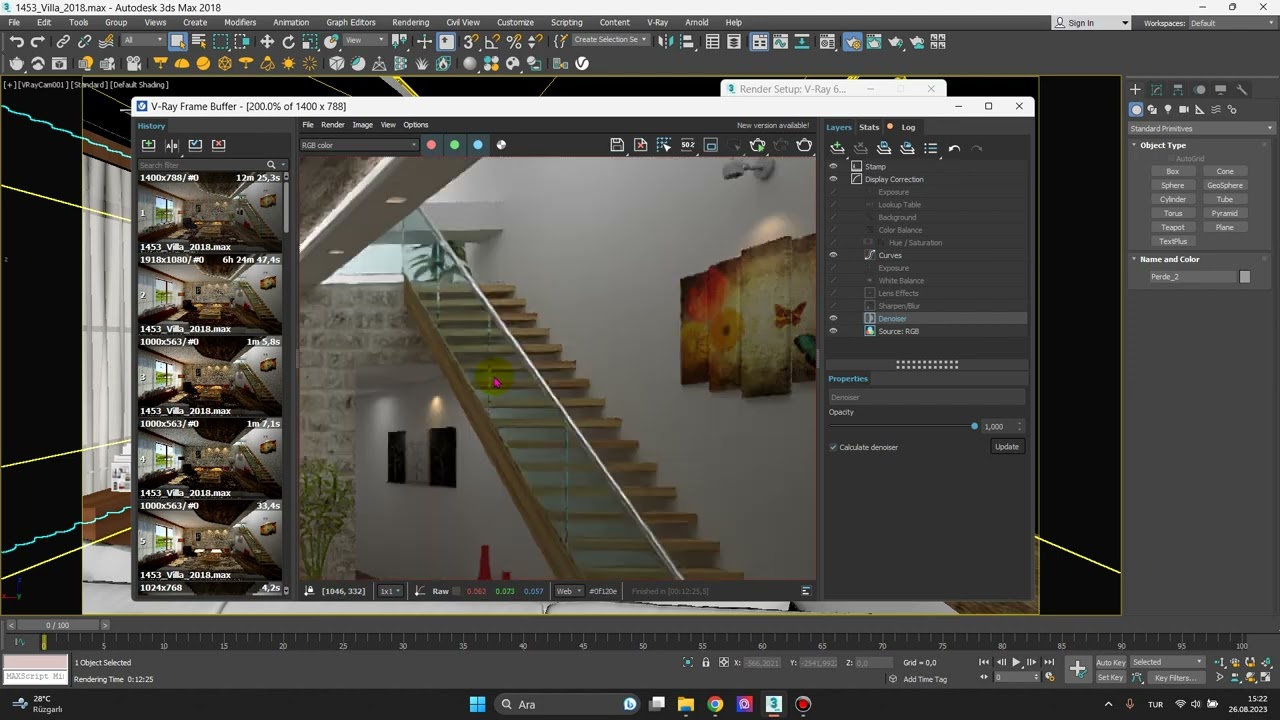Open the Standard Primitives dropdown
The height and width of the screenshot is (720, 1280).
1201,128
